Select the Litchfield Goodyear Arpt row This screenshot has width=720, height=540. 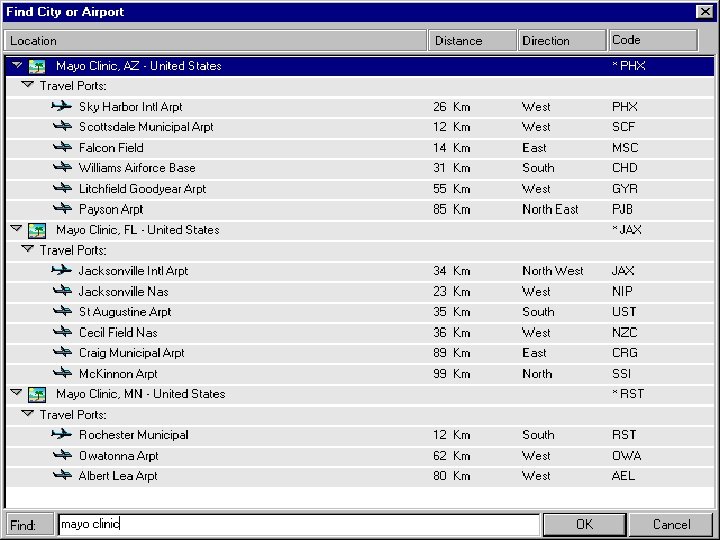[x=360, y=189]
